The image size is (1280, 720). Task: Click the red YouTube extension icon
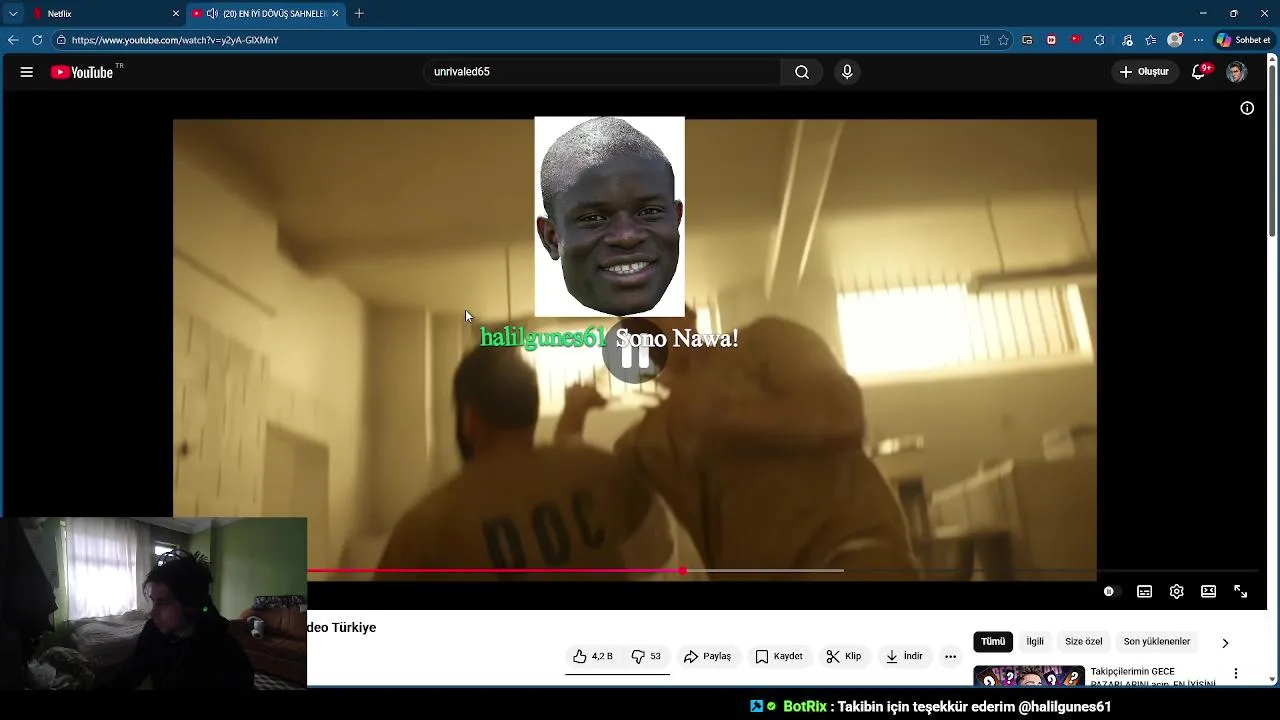1075,40
